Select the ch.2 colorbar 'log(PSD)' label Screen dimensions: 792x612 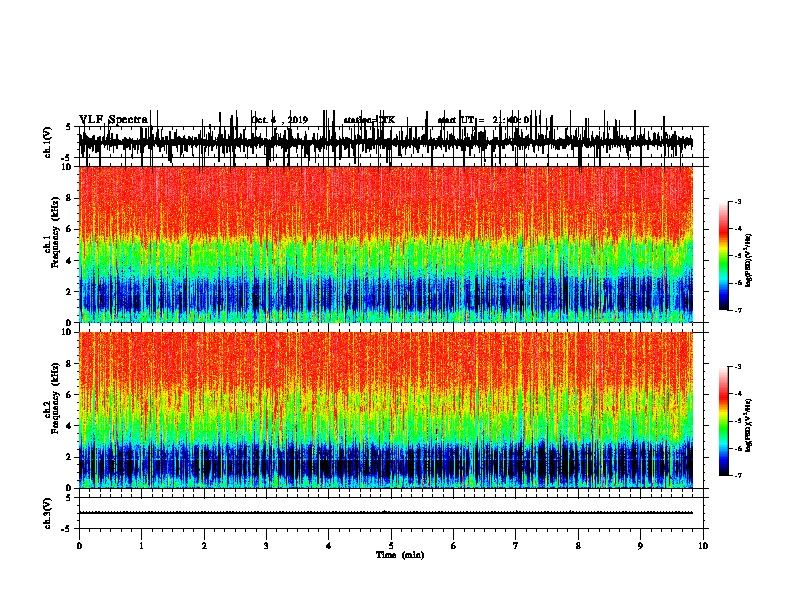click(749, 425)
